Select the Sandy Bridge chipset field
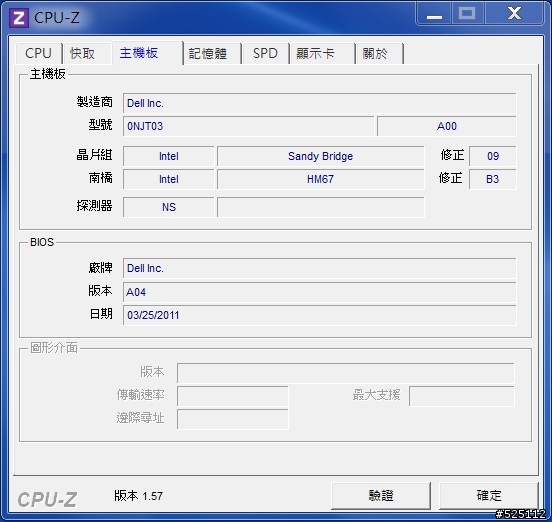 pos(321,156)
